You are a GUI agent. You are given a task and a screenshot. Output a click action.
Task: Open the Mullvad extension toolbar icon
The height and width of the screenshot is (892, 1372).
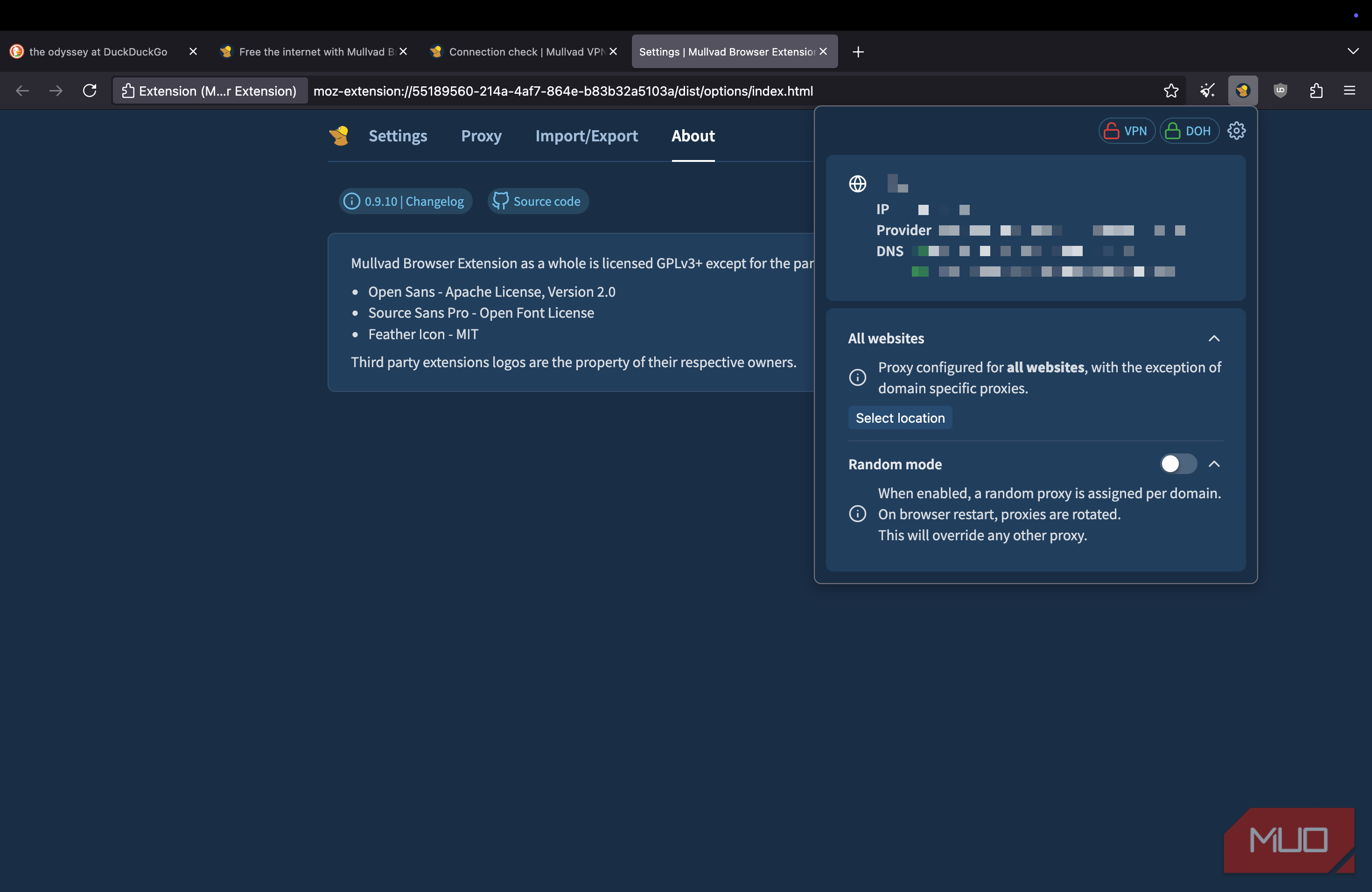1242,91
